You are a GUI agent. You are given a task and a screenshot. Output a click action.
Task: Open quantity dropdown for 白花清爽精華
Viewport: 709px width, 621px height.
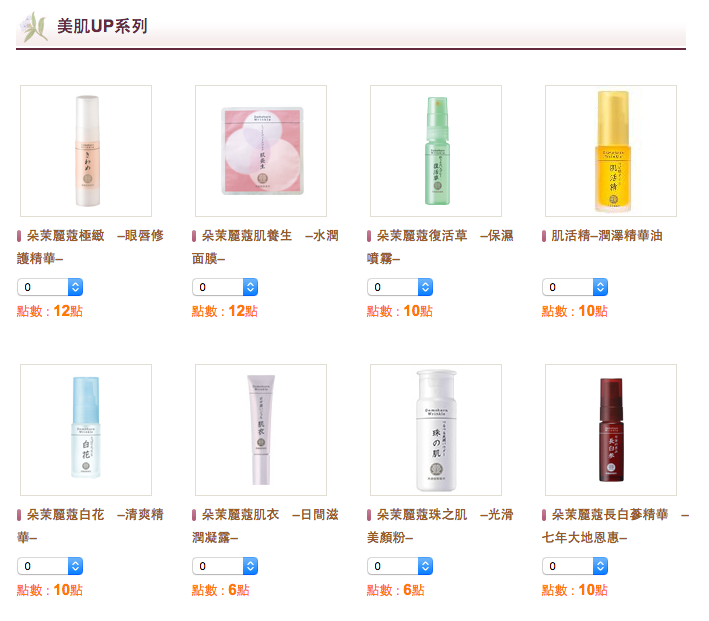[x=50, y=566]
